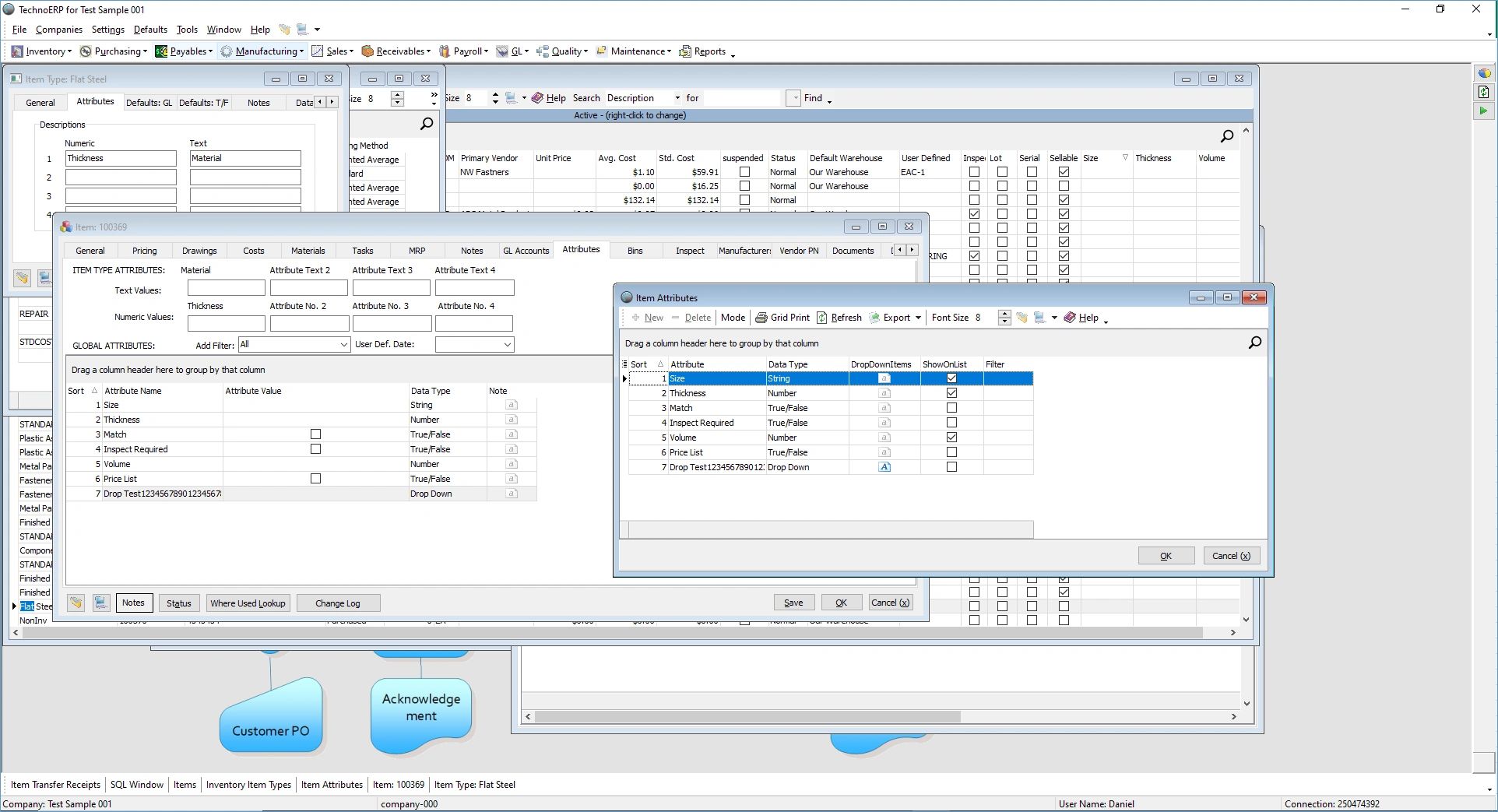The width and height of the screenshot is (1498, 812).
Task: Click the search magnifier in Item Type window
Action: click(x=427, y=124)
